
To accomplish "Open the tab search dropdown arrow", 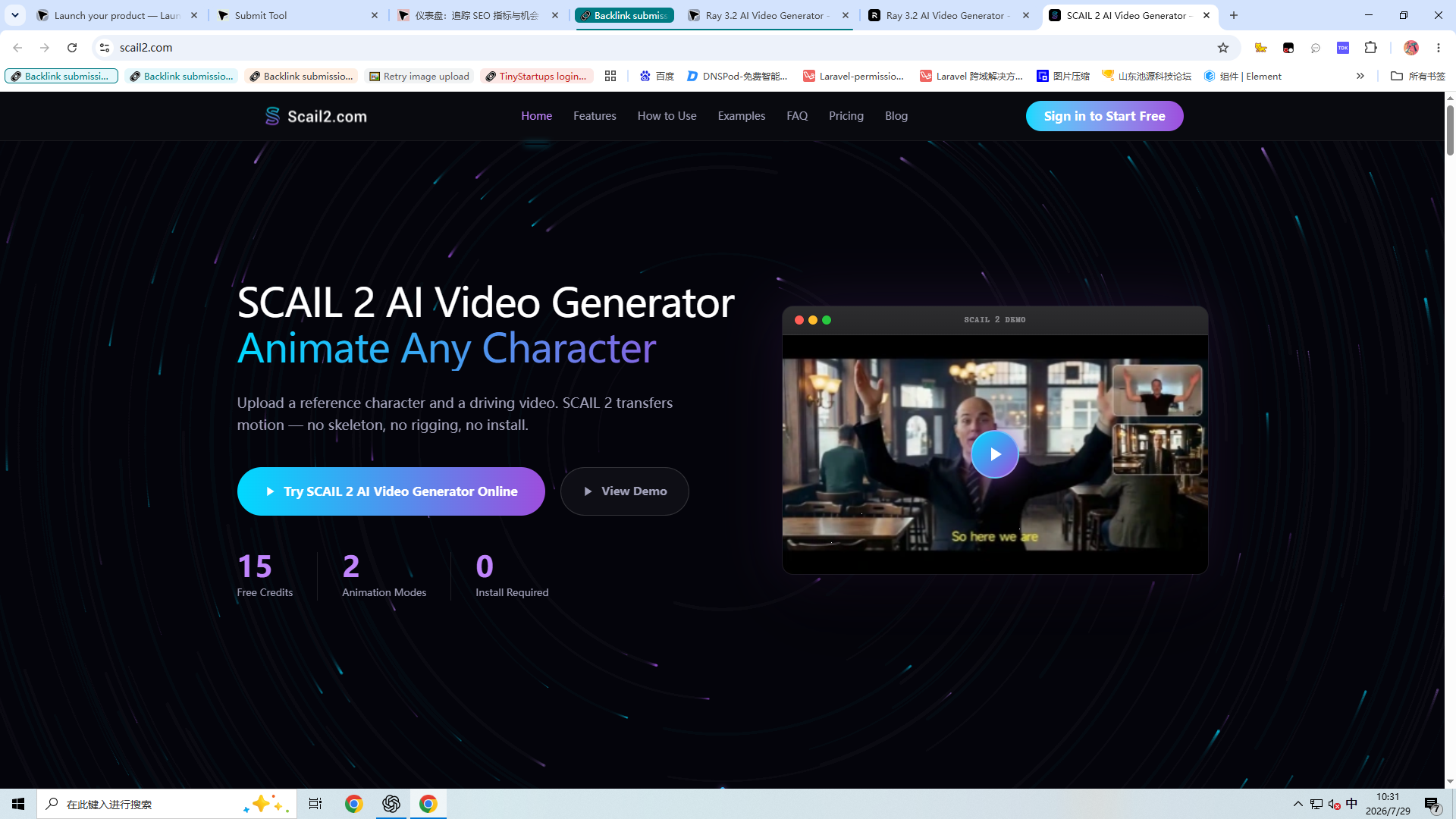I will coord(14,15).
